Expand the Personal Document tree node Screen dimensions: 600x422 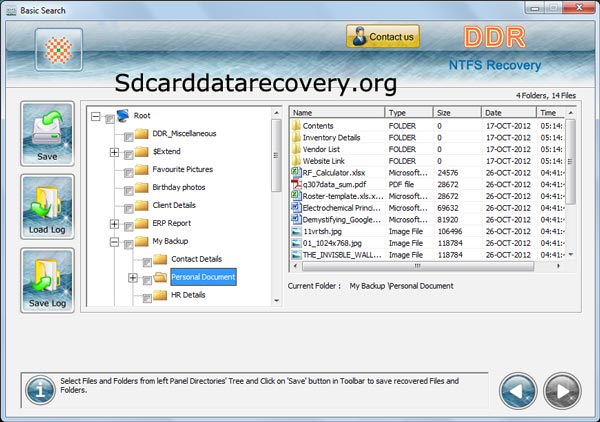133,277
